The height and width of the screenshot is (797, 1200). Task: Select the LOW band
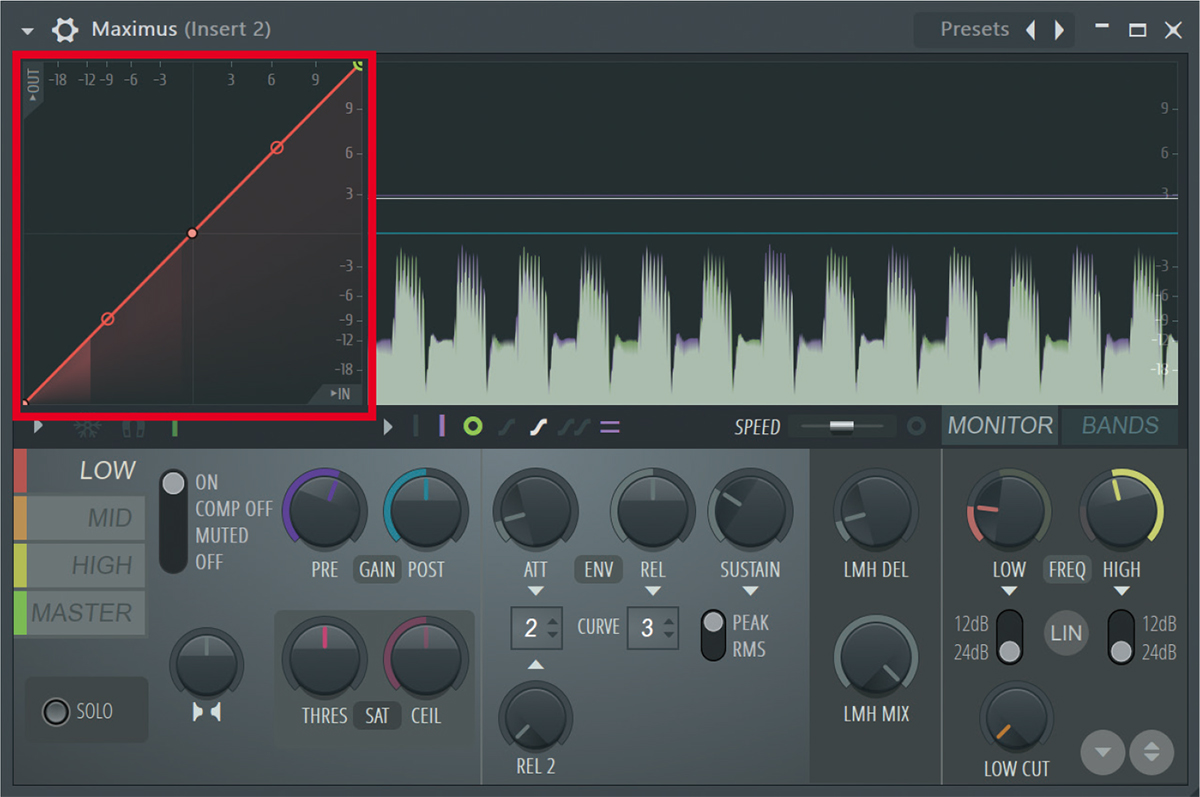(x=80, y=471)
